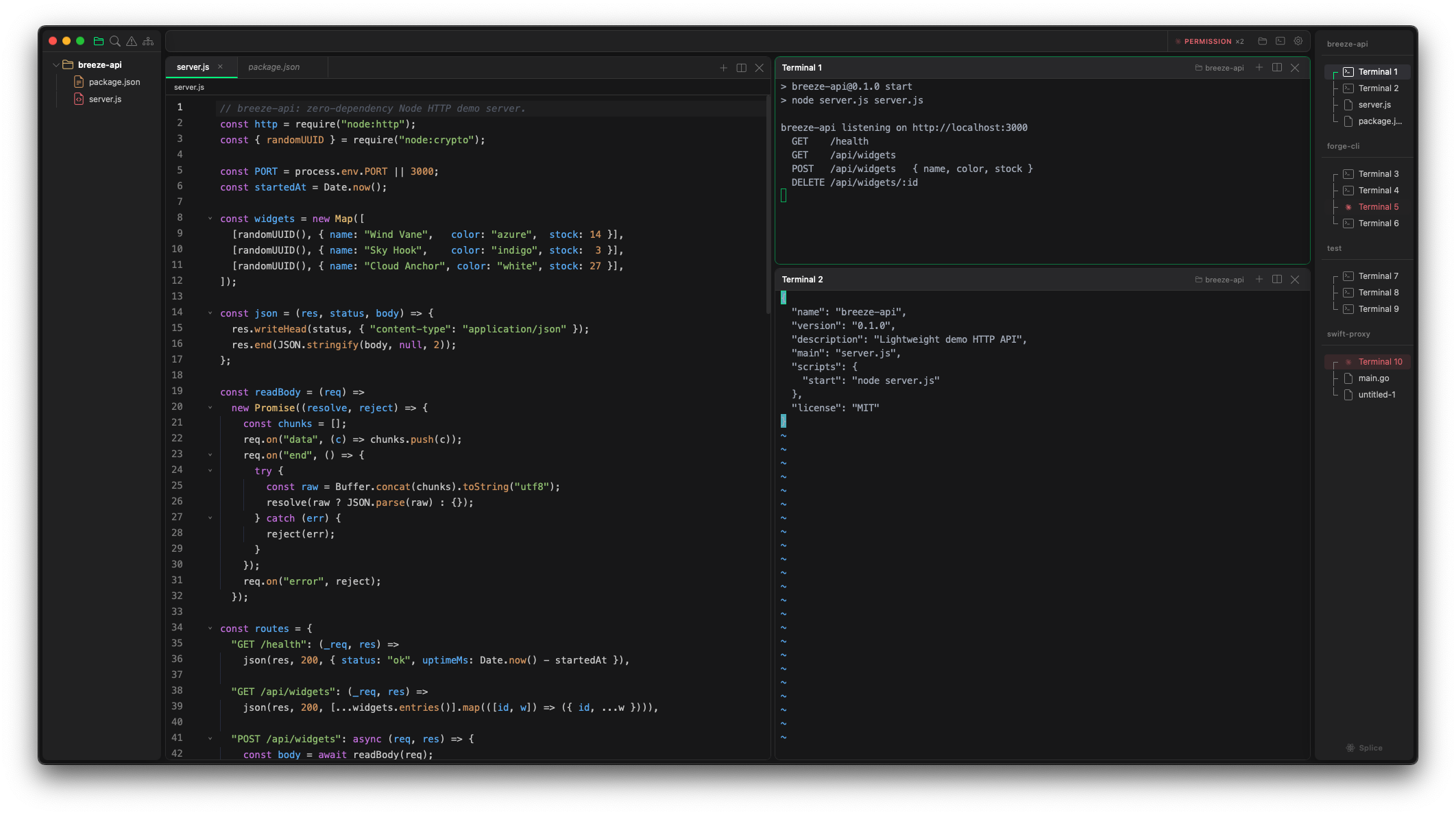Click breeze-api folder label in Terminal 1 header
This screenshot has height=815, width=1456.
(x=1220, y=68)
